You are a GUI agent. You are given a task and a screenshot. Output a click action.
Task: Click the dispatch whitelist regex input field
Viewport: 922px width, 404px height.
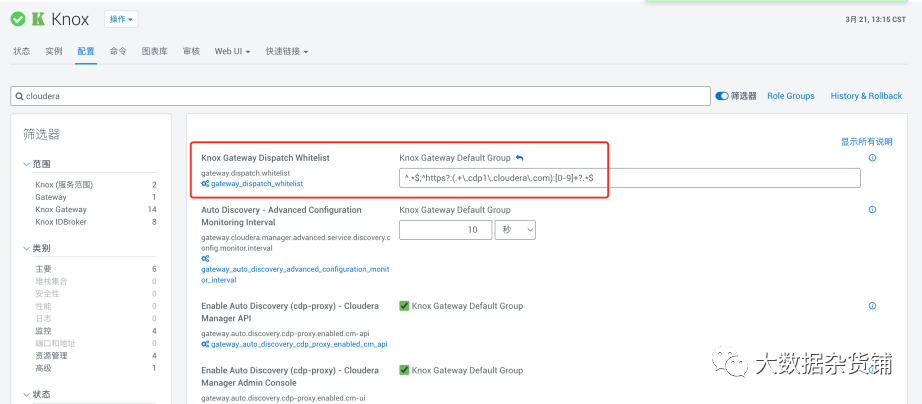630,178
